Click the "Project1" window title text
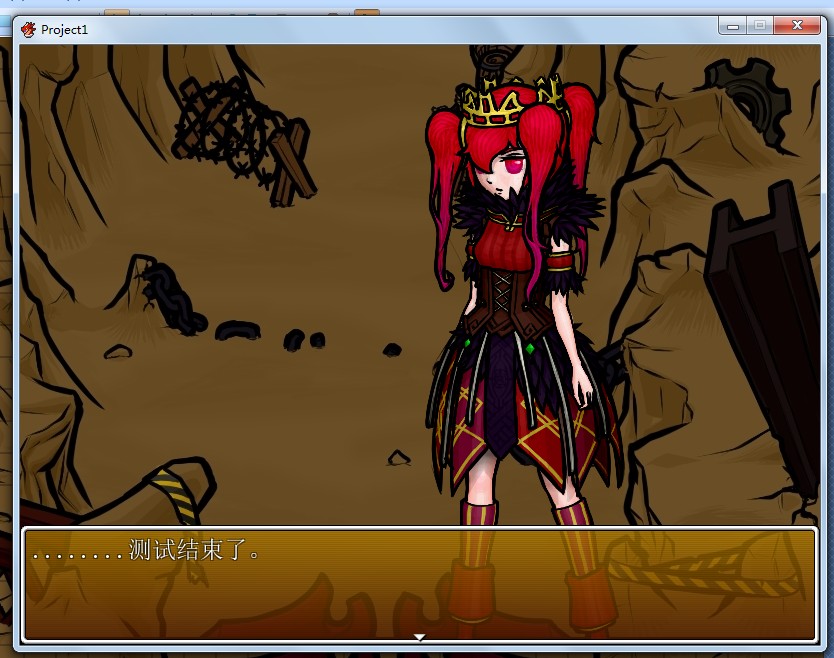834x658 pixels. [64, 30]
